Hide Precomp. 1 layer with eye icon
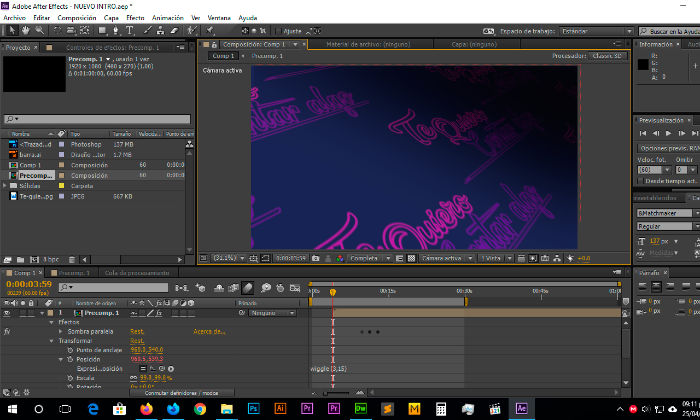The width and height of the screenshot is (700, 420). [x=7, y=313]
